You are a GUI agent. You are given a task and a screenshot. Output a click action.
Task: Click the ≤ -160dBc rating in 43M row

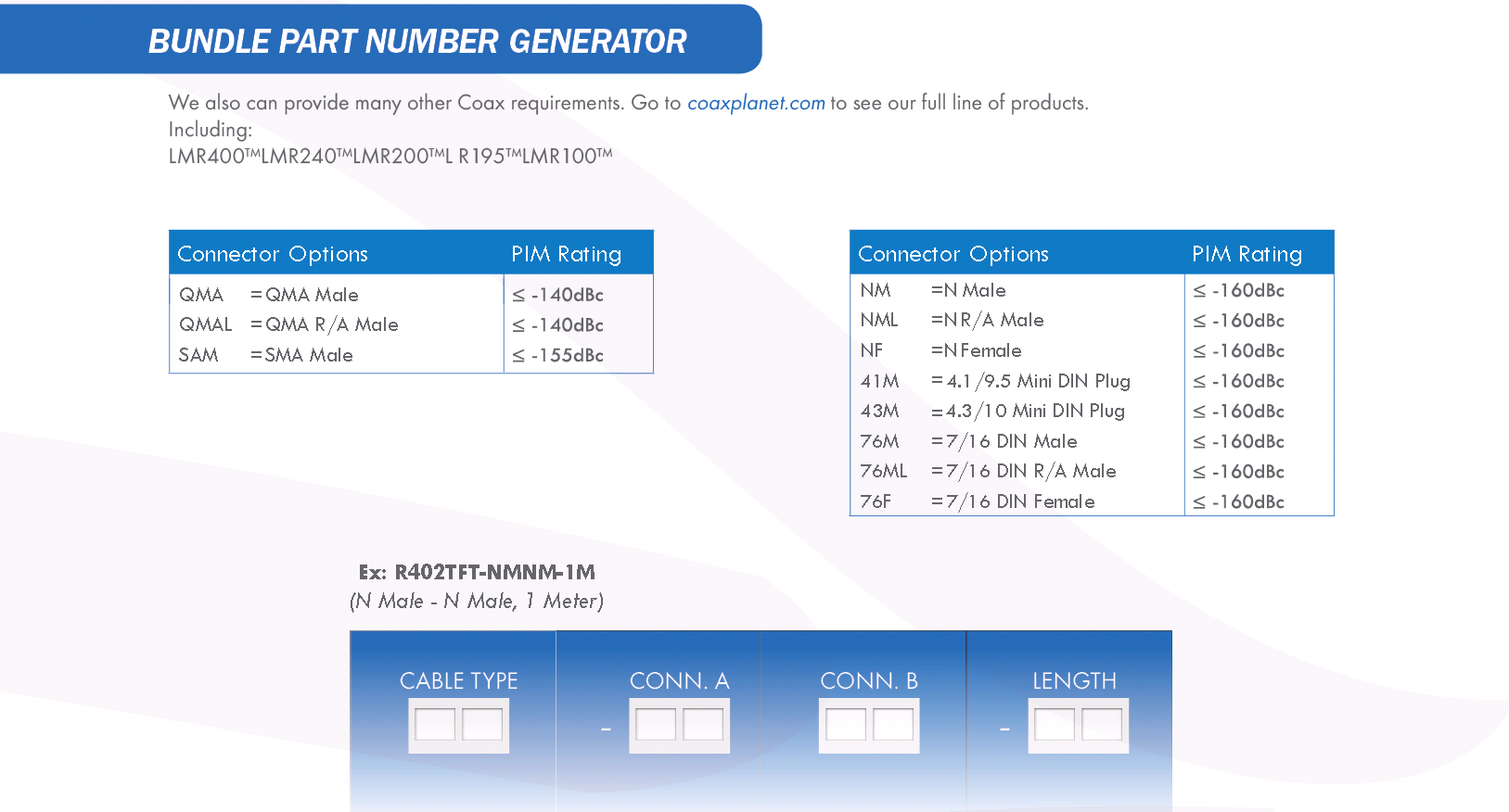coord(1239,411)
